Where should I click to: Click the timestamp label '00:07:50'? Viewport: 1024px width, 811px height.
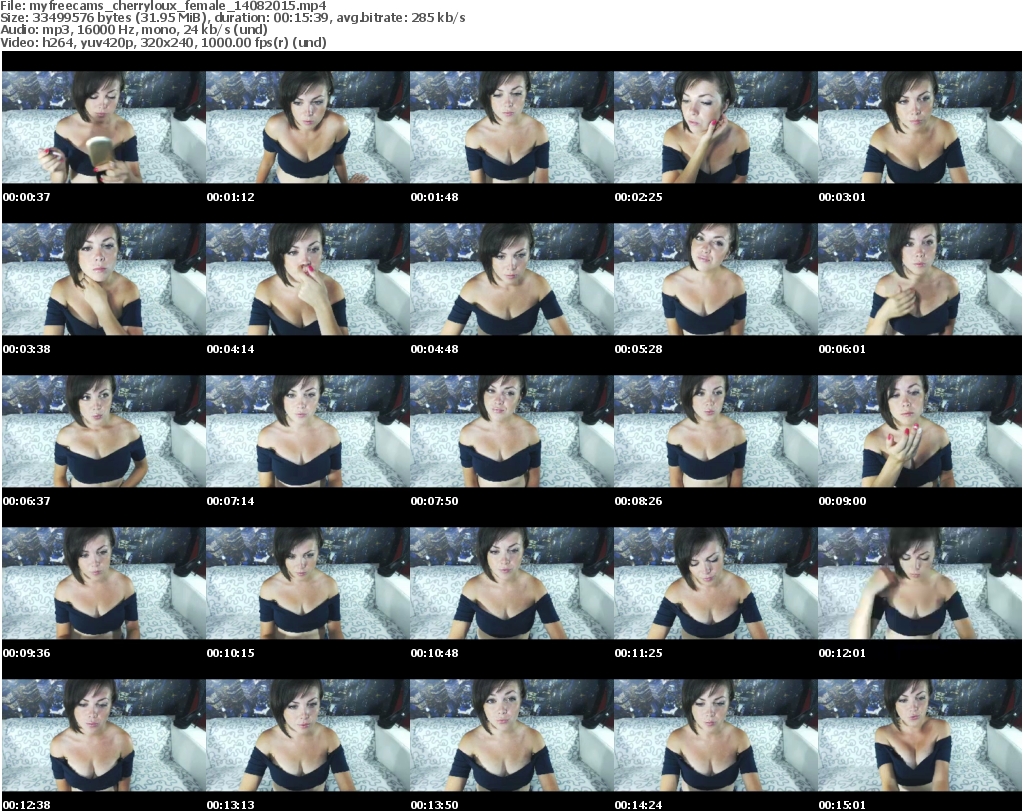[x=434, y=501]
